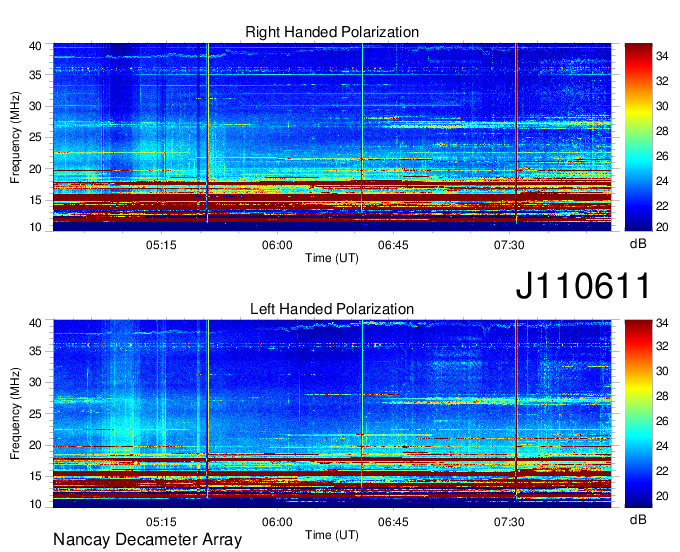Click the 06:00 tick of Left Handed plot
The height and width of the screenshot is (552, 680).
tap(277, 522)
